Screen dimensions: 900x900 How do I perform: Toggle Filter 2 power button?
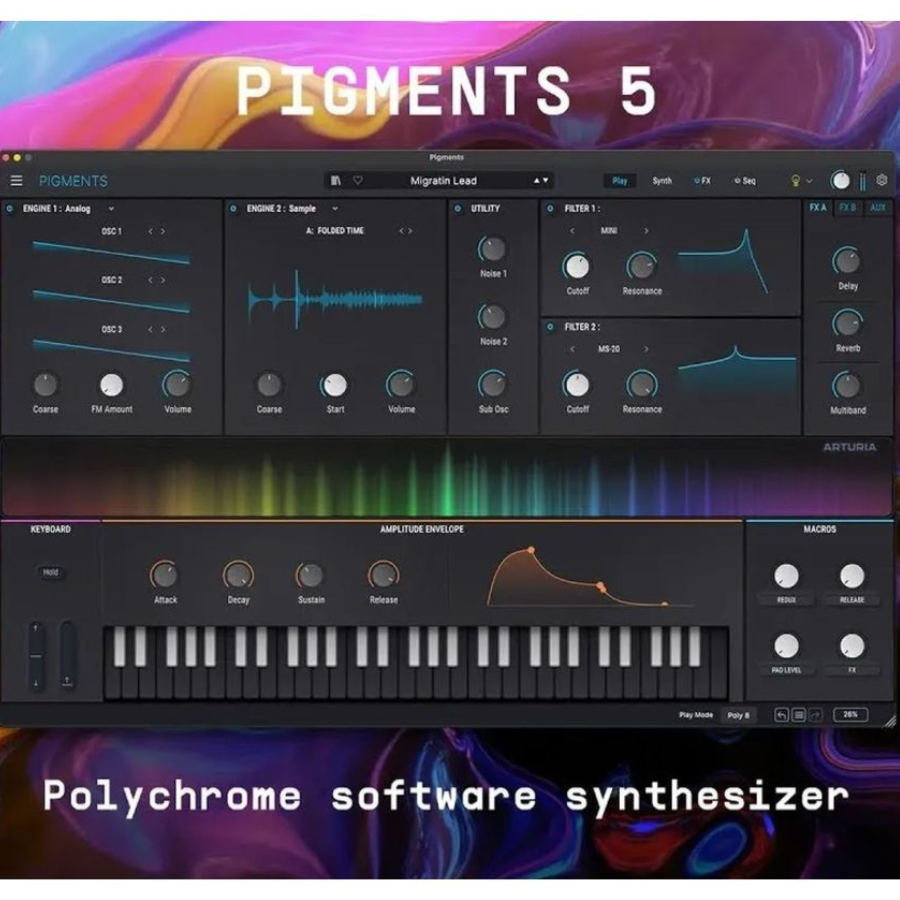click(x=550, y=327)
